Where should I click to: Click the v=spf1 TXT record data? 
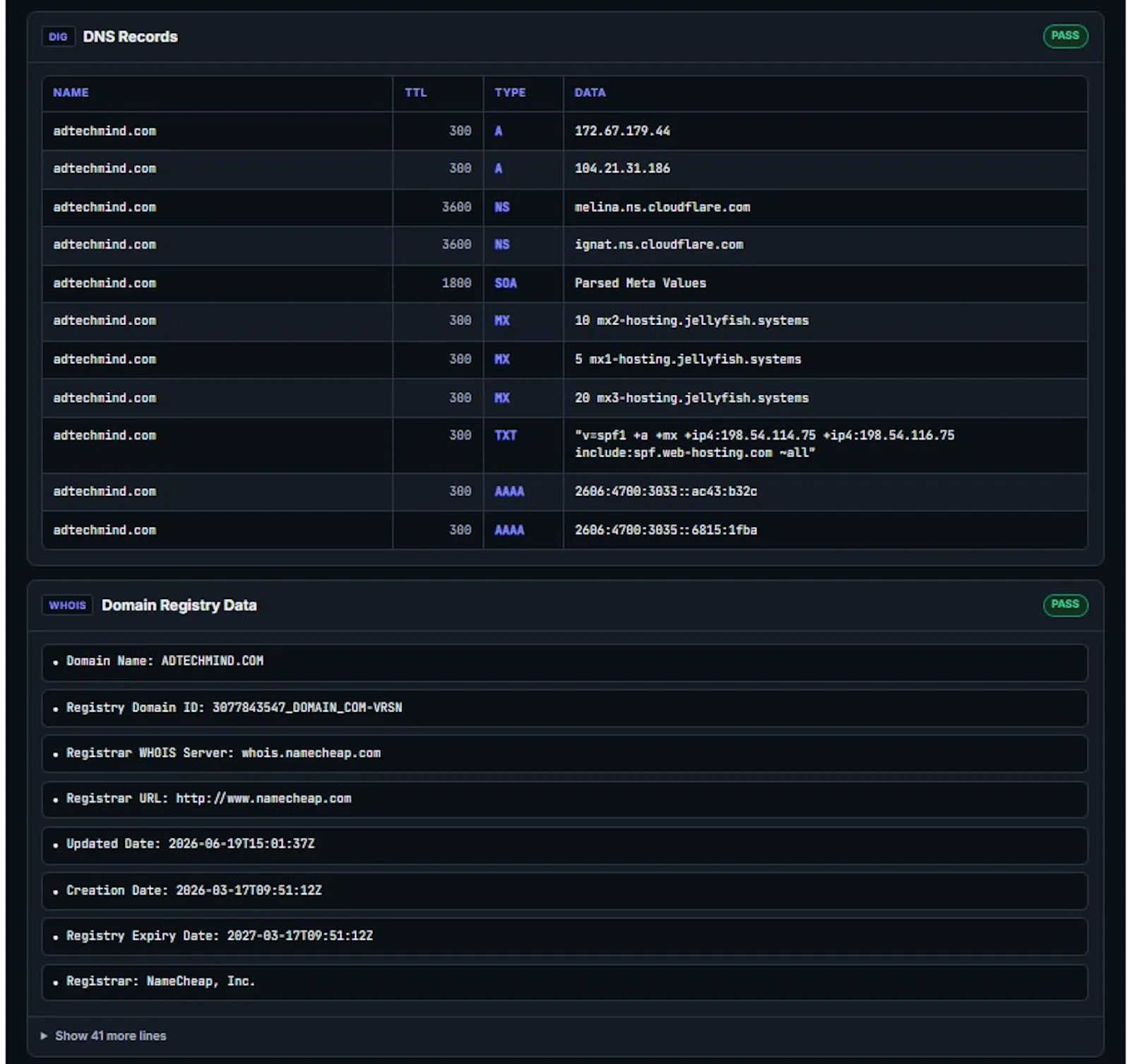click(764, 444)
